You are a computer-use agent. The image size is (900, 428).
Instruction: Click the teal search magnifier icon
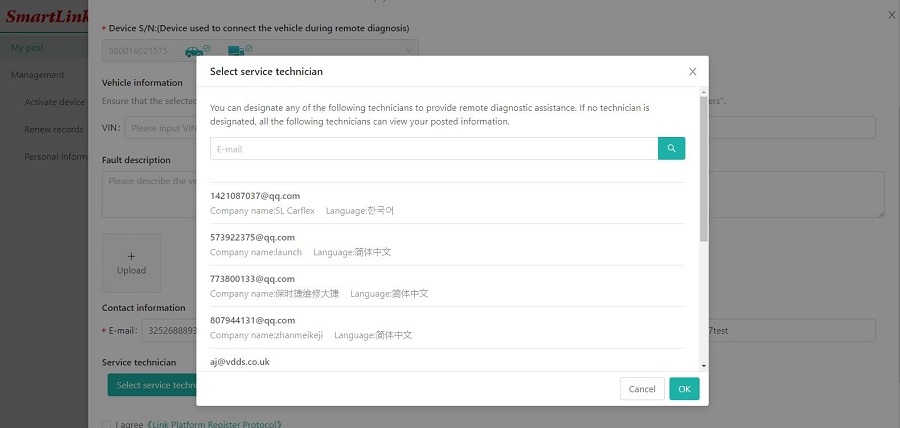(671, 149)
